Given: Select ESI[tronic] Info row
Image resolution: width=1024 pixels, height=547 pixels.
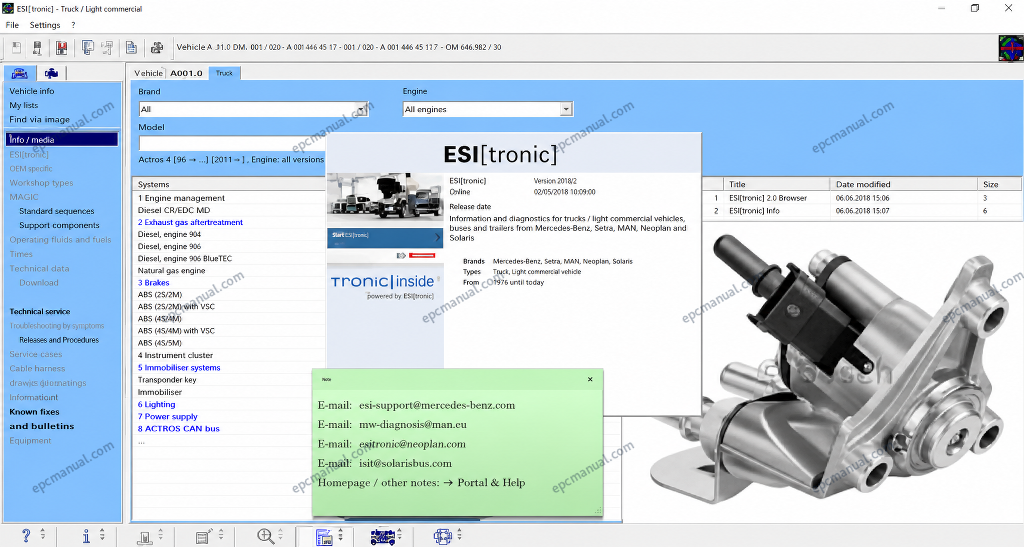Looking at the screenshot, I should pos(863,211).
